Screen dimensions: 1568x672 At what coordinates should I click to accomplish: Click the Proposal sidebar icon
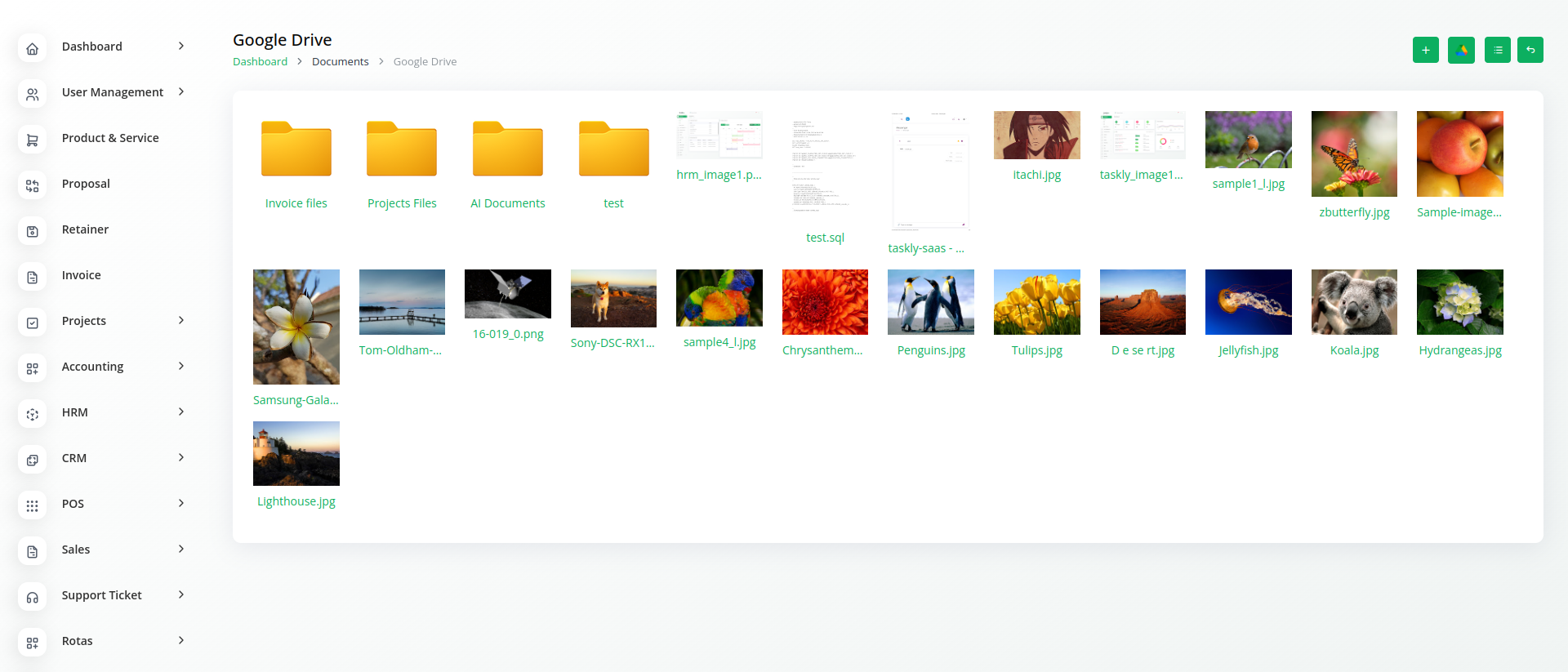click(33, 185)
